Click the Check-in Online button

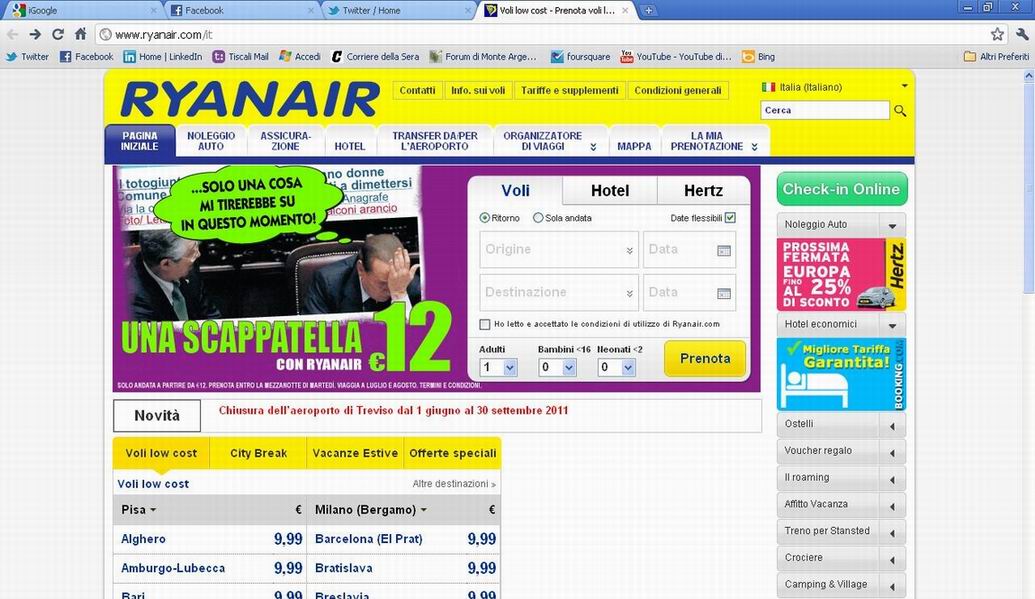click(842, 190)
